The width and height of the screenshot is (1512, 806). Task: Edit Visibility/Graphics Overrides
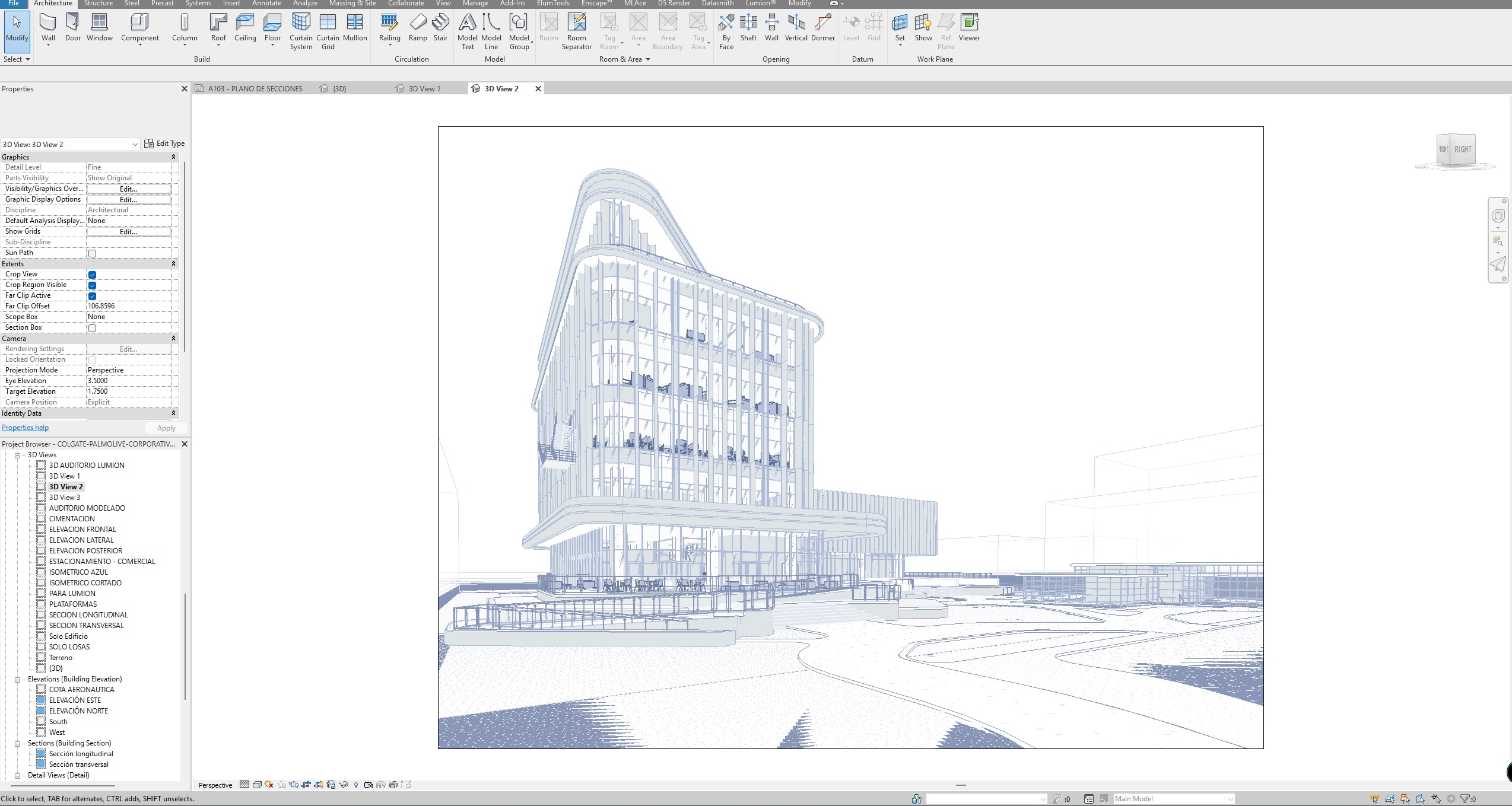pyautogui.click(x=129, y=189)
